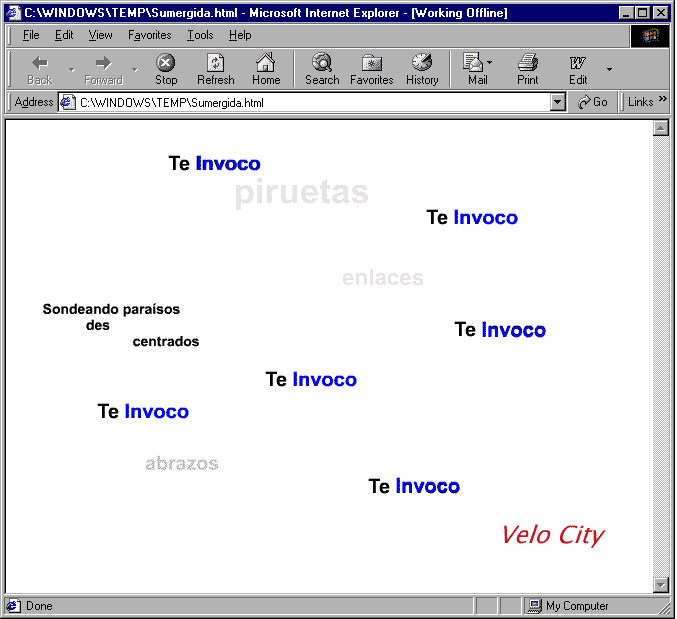The width and height of the screenshot is (677, 619).
Task: Refresh the page using the toolbar icon
Action: pos(215,68)
